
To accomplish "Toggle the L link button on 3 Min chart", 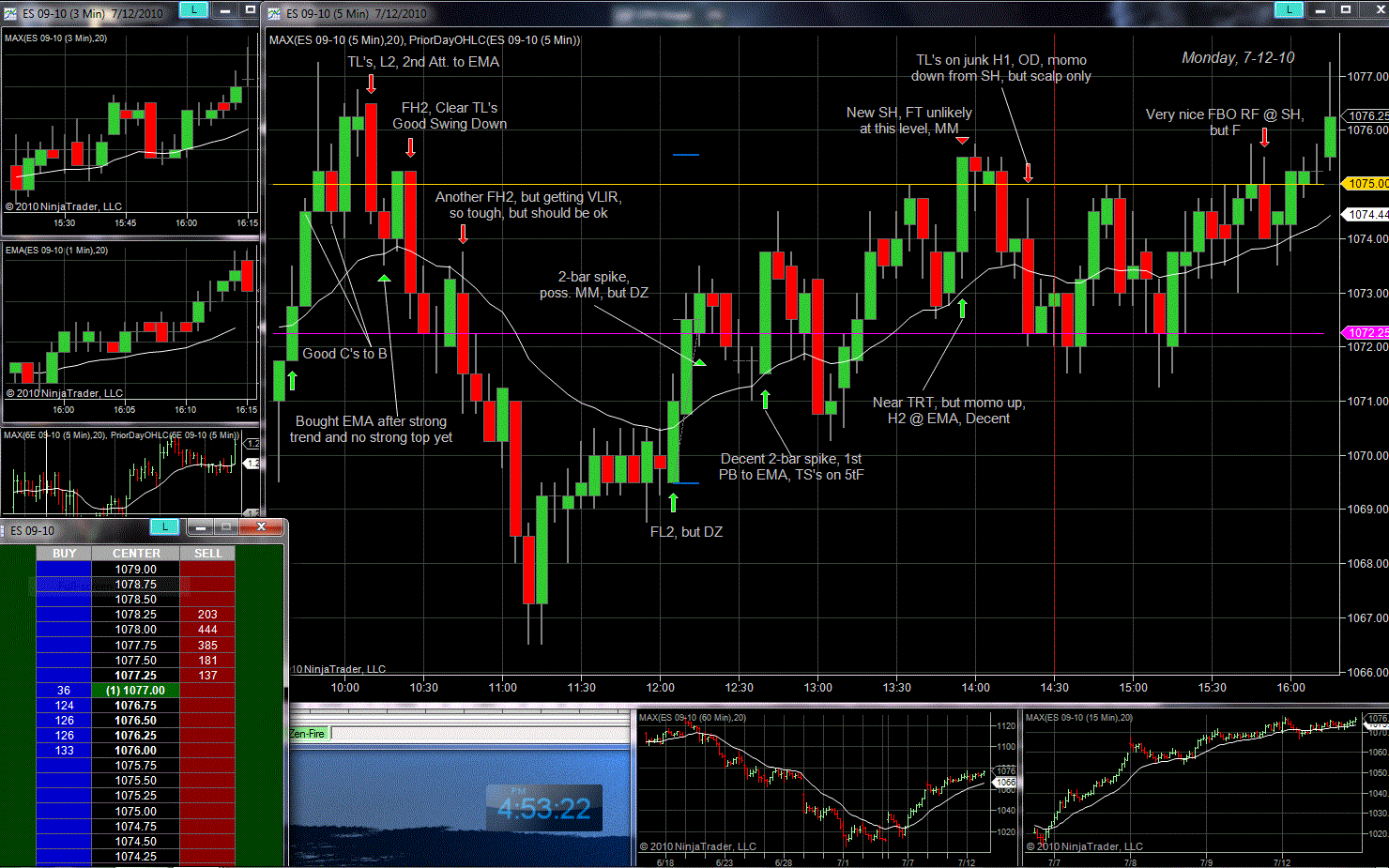I will [x=193, y=9].
